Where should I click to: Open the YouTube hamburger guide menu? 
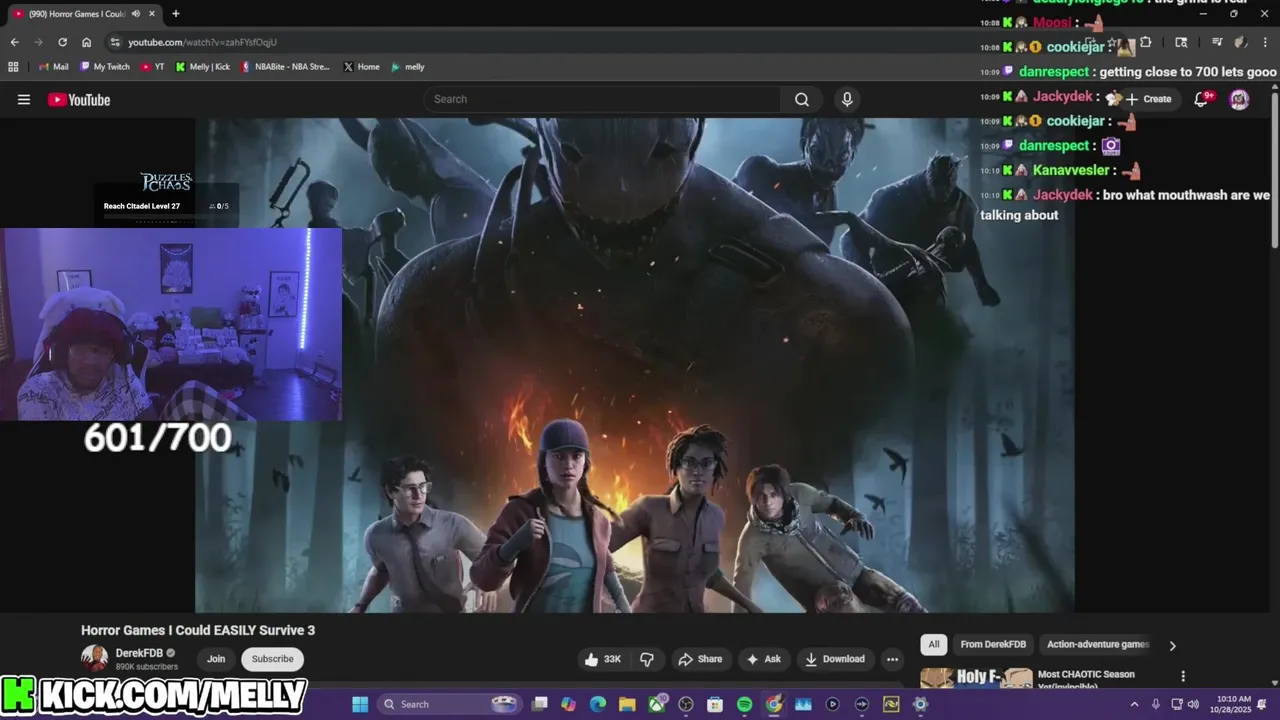[x=24, y=99]
